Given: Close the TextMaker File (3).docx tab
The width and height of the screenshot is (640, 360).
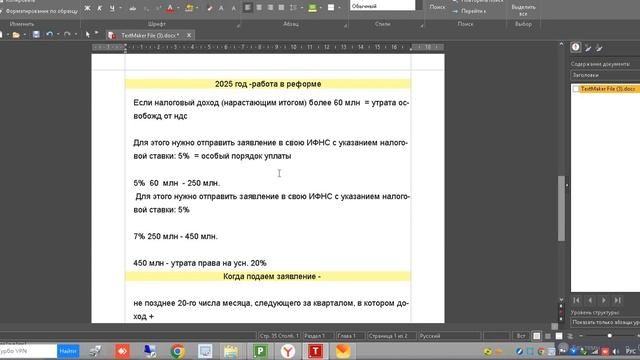Looking at the screenshot, I should coord(189,36).
